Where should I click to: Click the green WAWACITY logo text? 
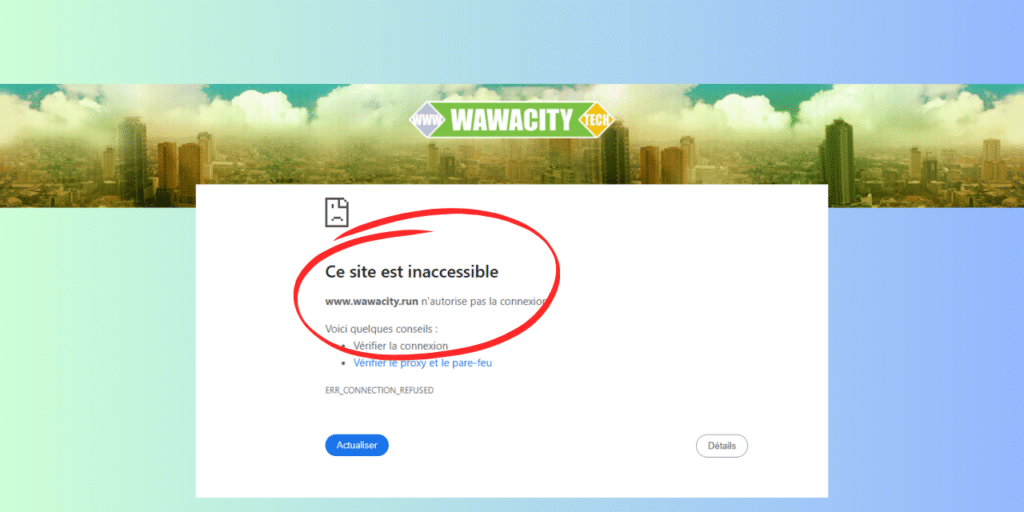tap(511, 120)
